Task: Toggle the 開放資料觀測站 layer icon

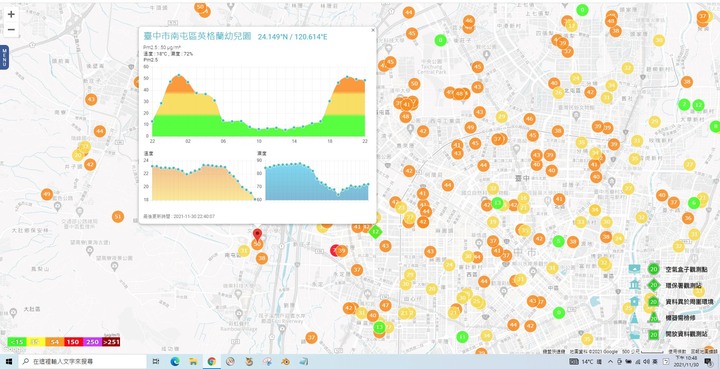Action: coord(635,334)
